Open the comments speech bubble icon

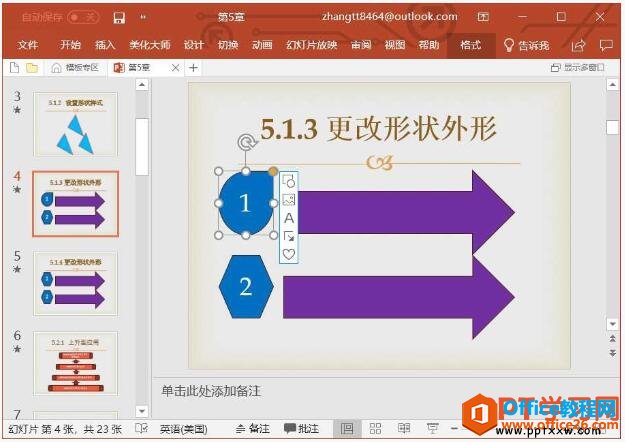tap(606, 45)
